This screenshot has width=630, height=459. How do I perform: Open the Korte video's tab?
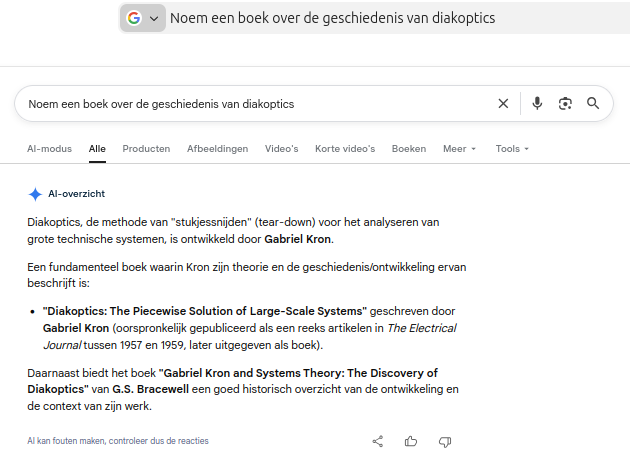(345, 149)
